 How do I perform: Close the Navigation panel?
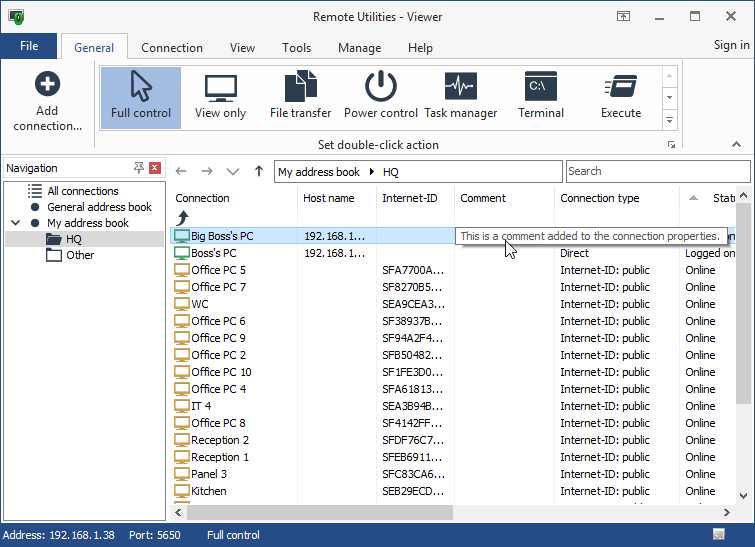tap(155, 168)
